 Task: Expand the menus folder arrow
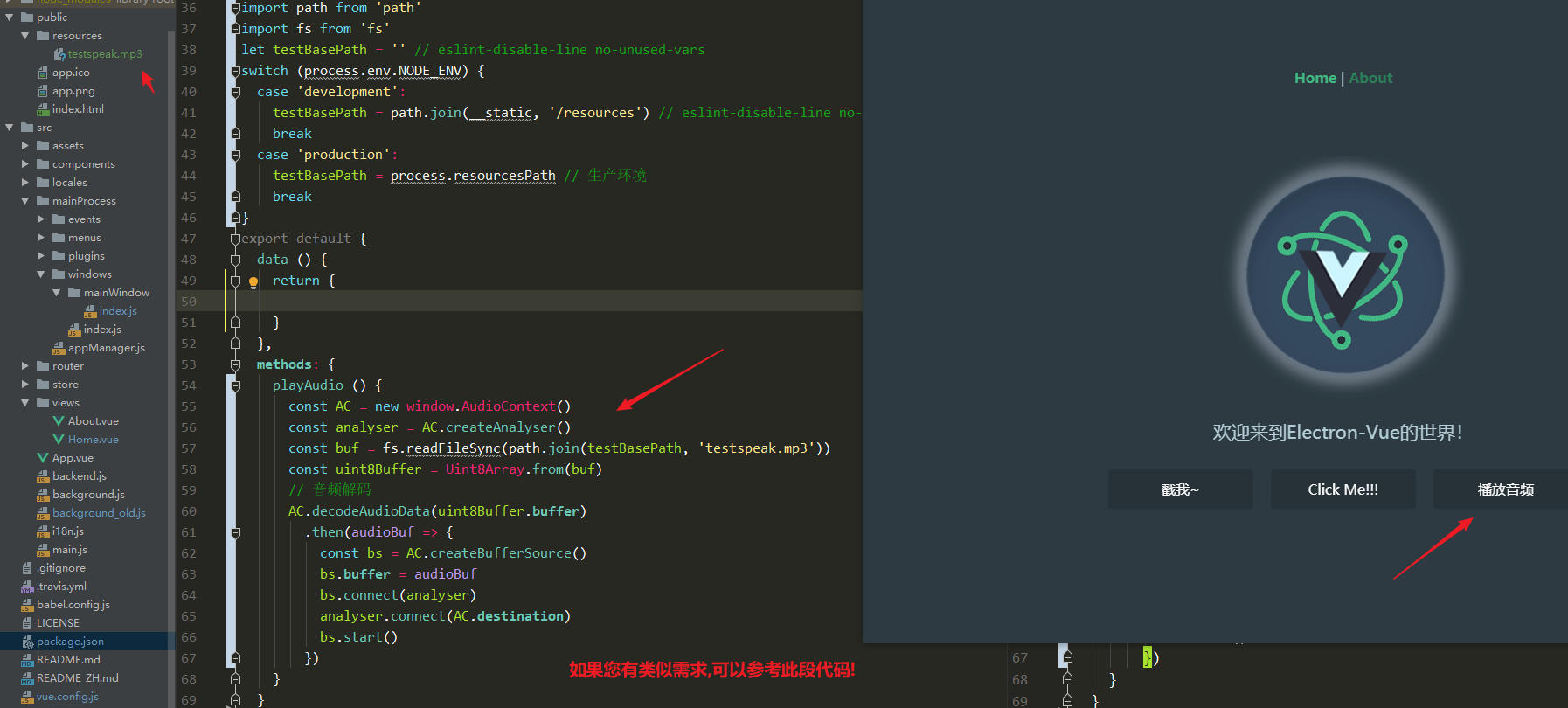[x=41, y=237]
